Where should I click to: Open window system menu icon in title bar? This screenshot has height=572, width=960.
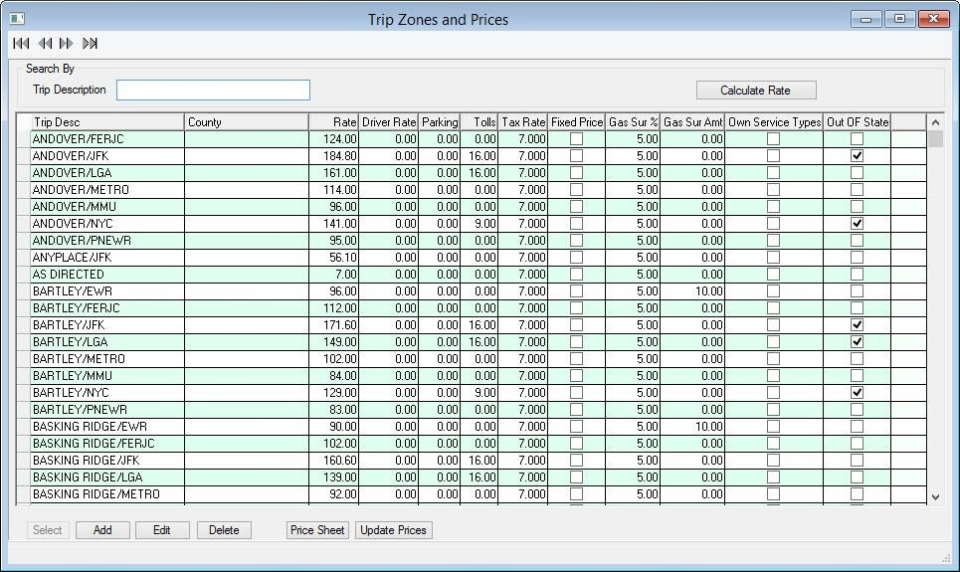[17, 19]
